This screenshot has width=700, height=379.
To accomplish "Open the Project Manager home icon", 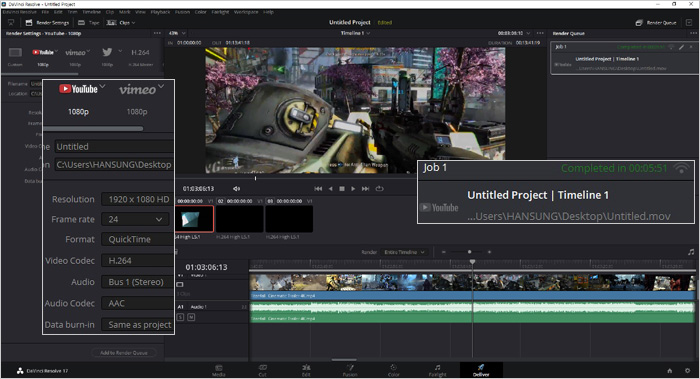I will coord(670,371).
